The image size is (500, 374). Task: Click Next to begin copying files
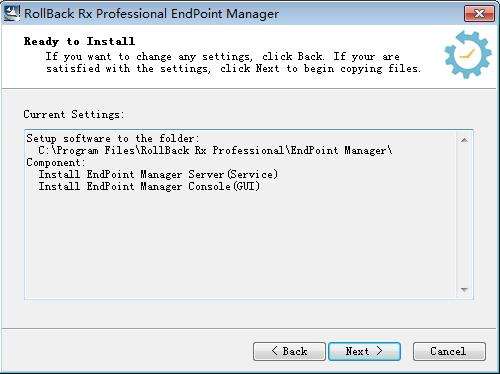[x=364, y=351]
